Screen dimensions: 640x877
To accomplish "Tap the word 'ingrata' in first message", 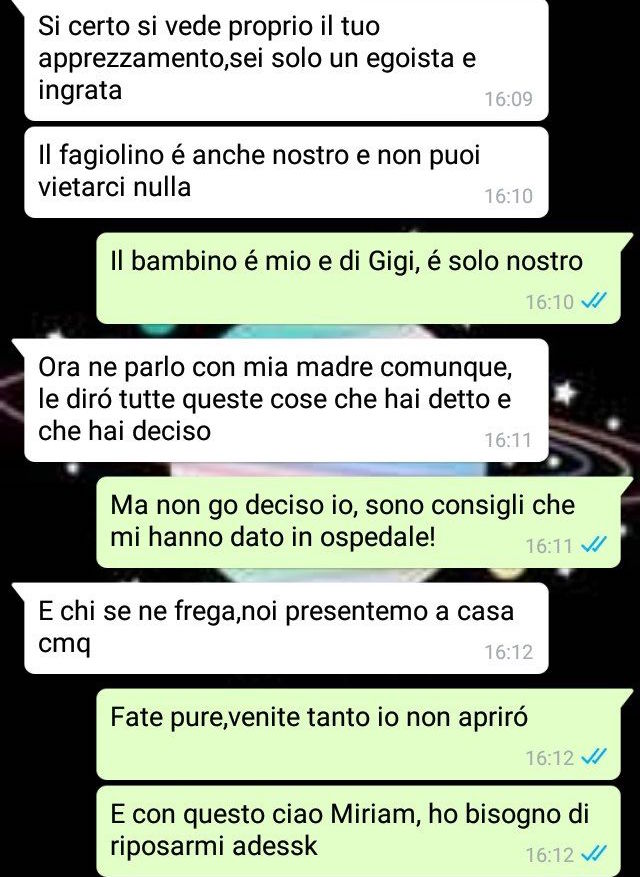I will (80, 91).
